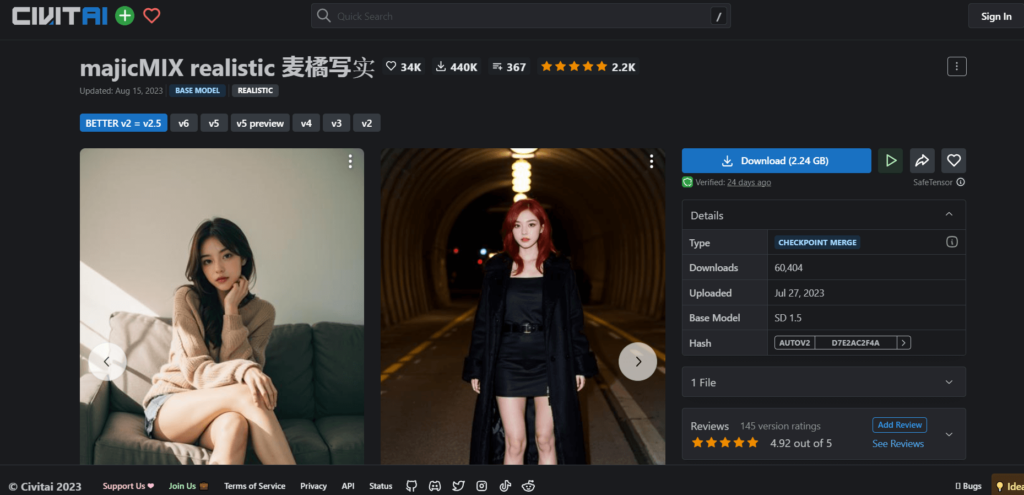The width and height of the screenshot is (1024, 495).
Task: Click the Sign In button
Action: click(996, 16)
